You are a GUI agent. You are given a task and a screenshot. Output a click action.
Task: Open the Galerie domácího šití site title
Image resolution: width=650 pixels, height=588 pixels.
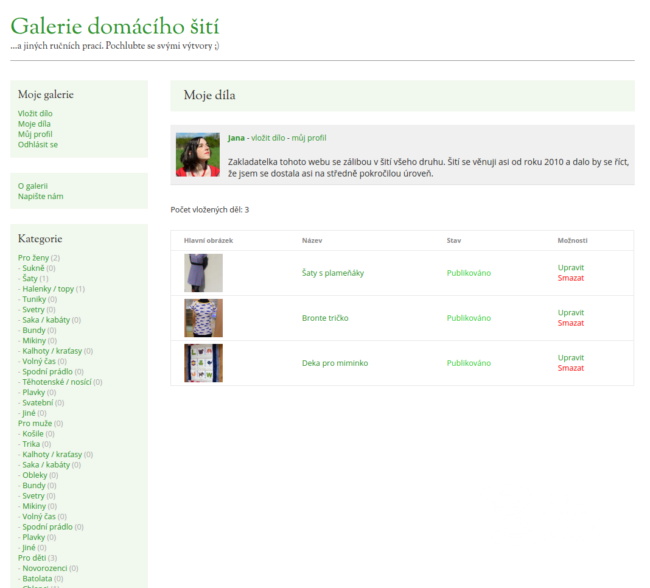[114, 27]
